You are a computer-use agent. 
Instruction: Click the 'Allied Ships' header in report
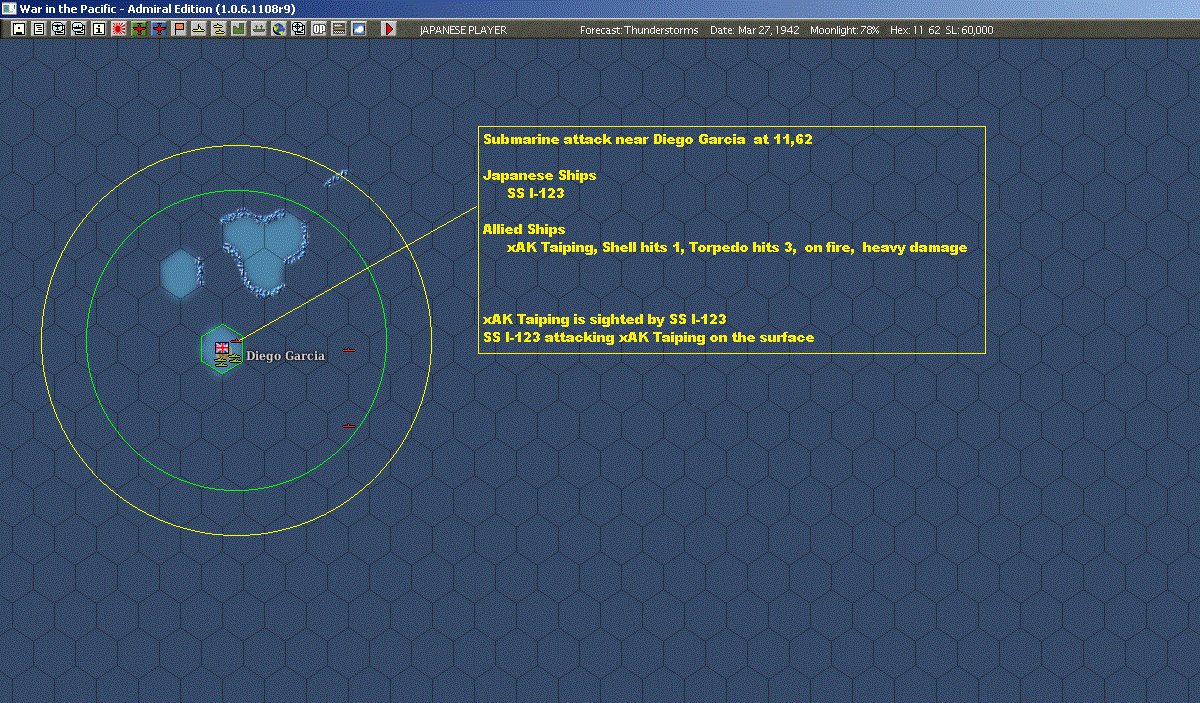pyautogui.click(x=523, y=229)
